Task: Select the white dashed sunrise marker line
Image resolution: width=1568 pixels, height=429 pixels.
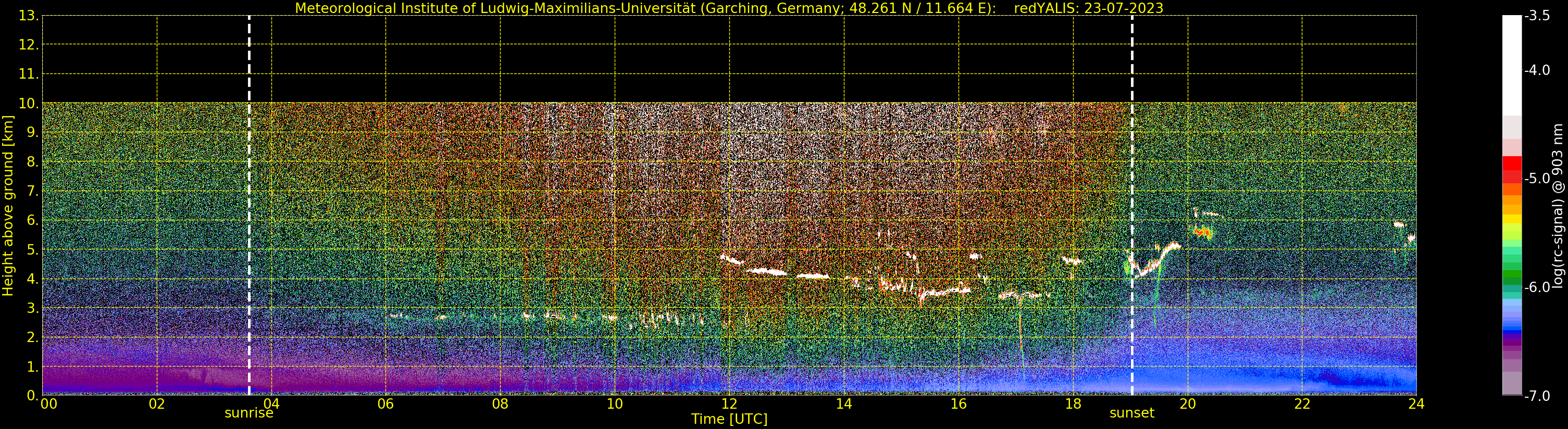Action: click(249, 205)
